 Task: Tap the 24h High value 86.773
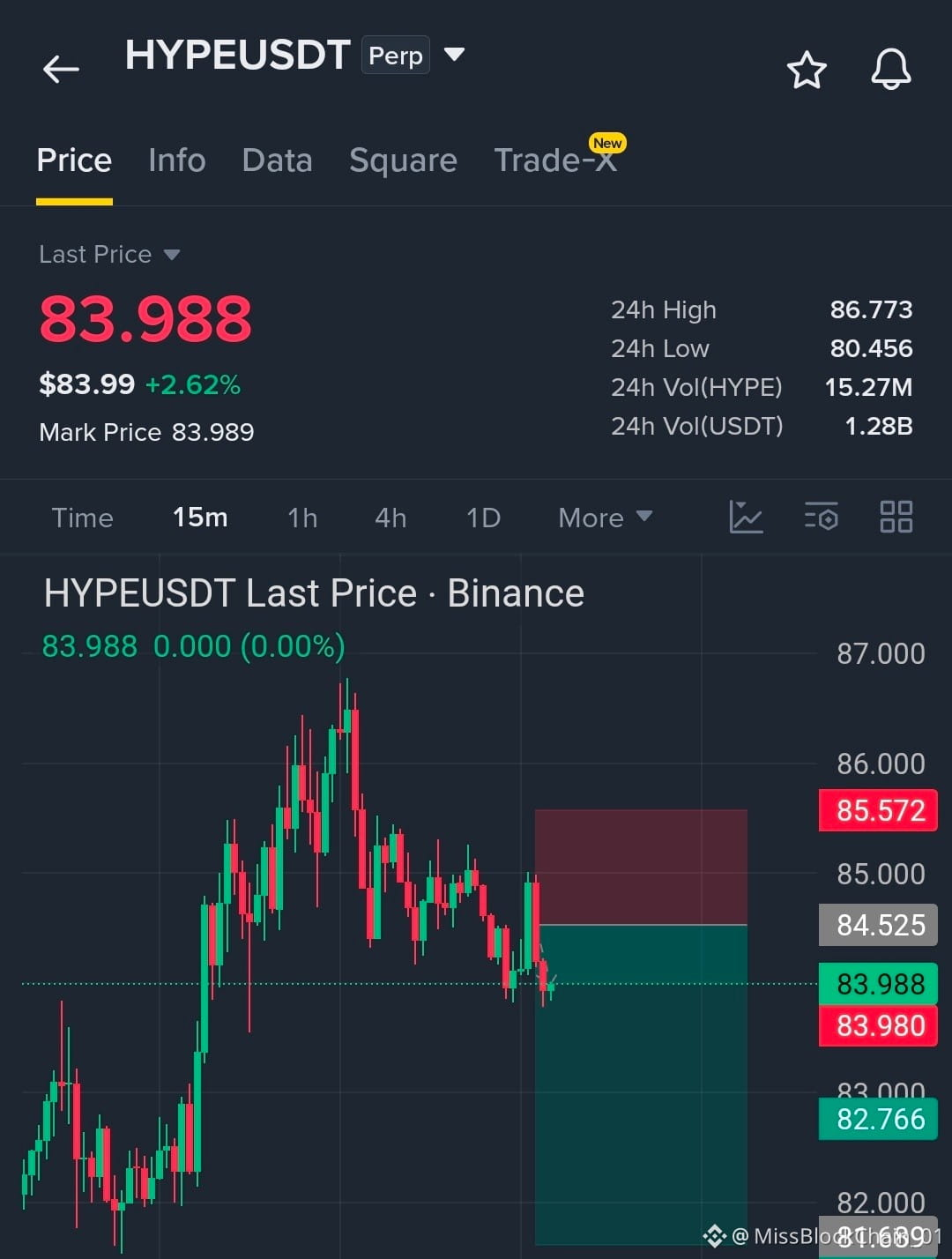click(871, 309)
